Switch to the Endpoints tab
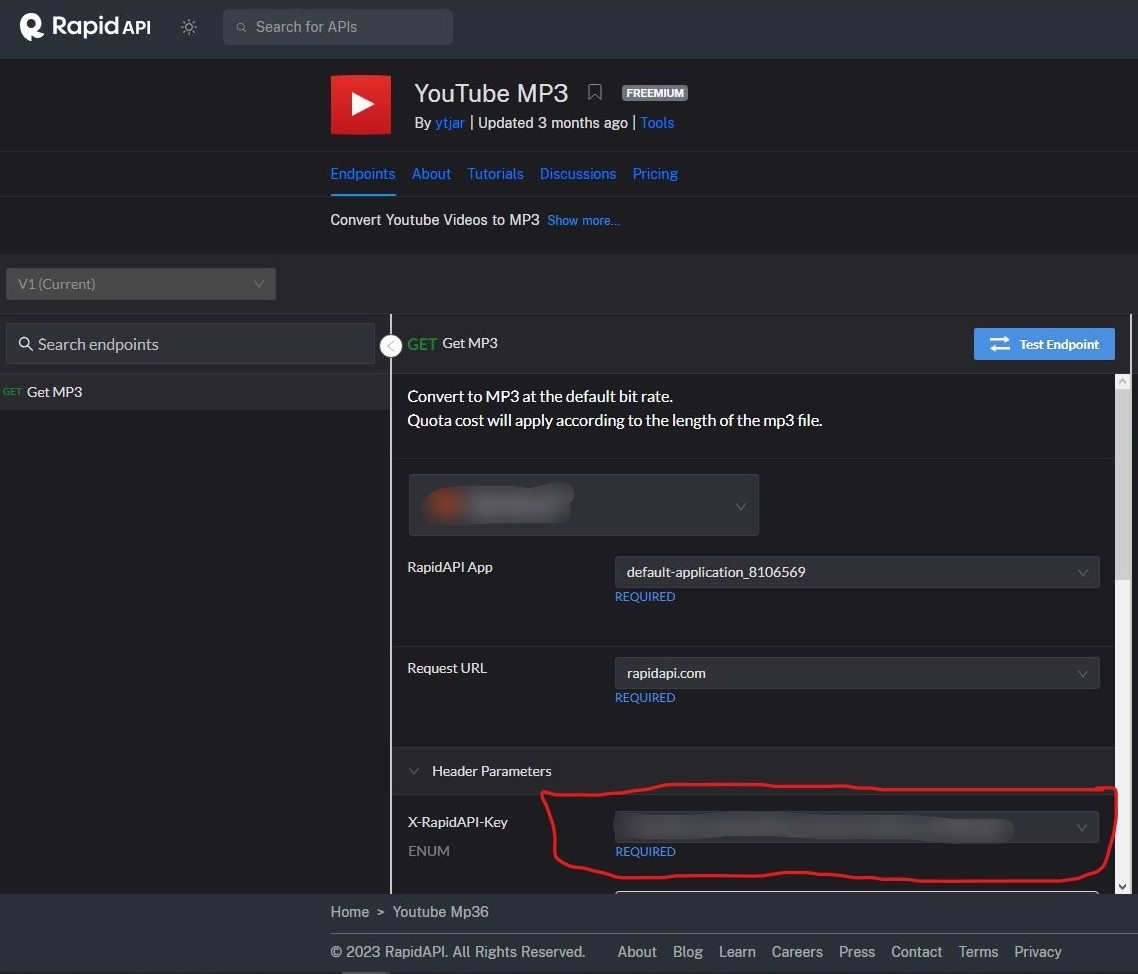This screenshot has width=1138, height=974. (x=363, y=173)
